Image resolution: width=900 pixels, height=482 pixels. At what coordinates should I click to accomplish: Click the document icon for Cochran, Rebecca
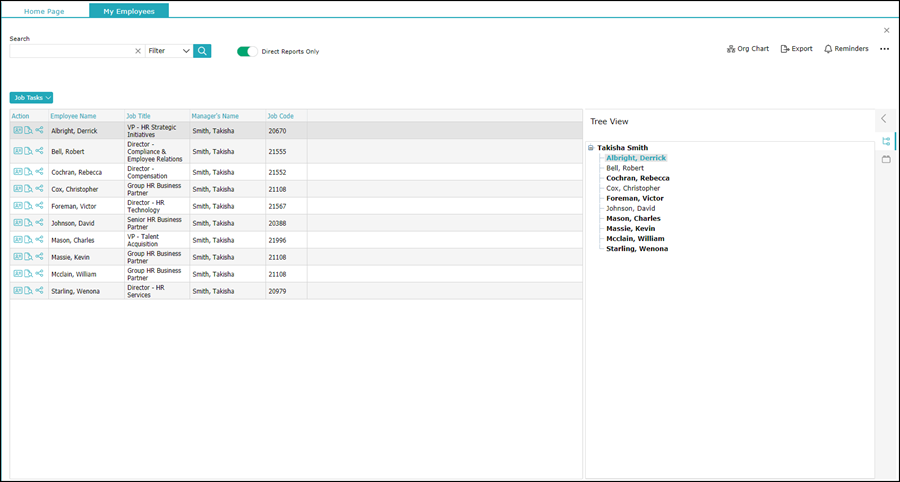pos(29,172)
